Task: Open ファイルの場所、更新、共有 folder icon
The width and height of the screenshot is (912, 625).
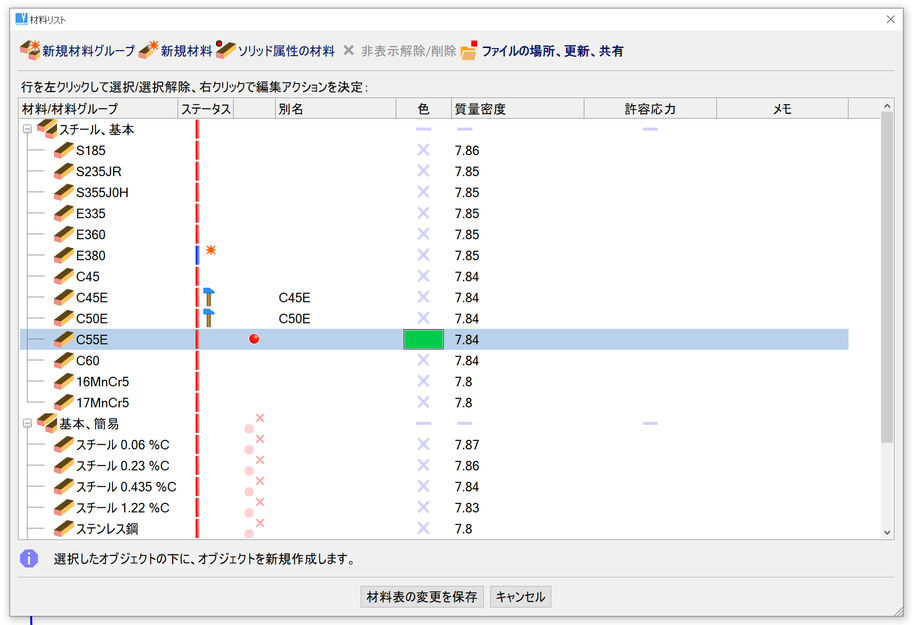Action: tap(469, 51)
